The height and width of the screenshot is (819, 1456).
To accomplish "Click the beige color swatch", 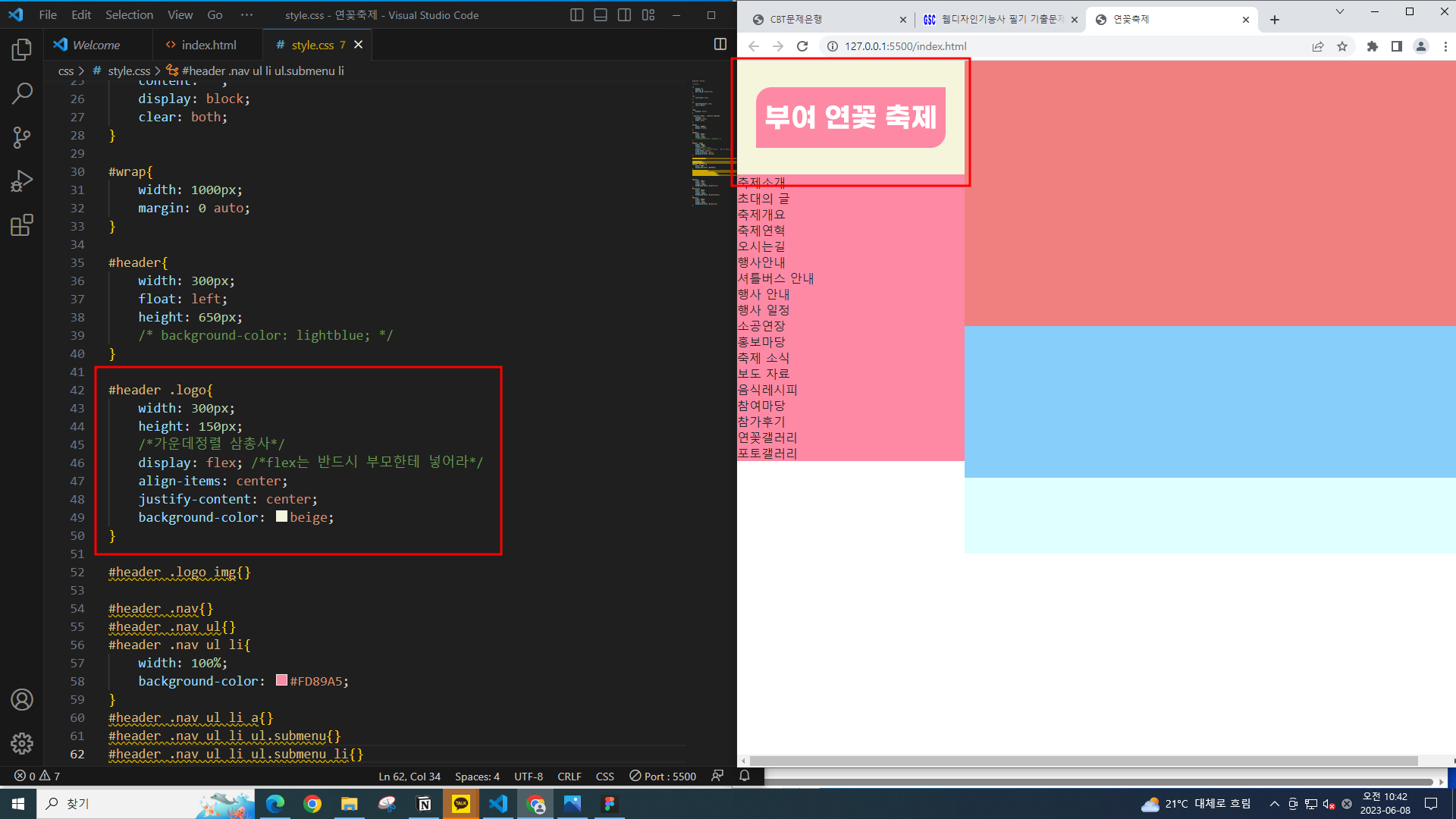I will coord(281,517).
